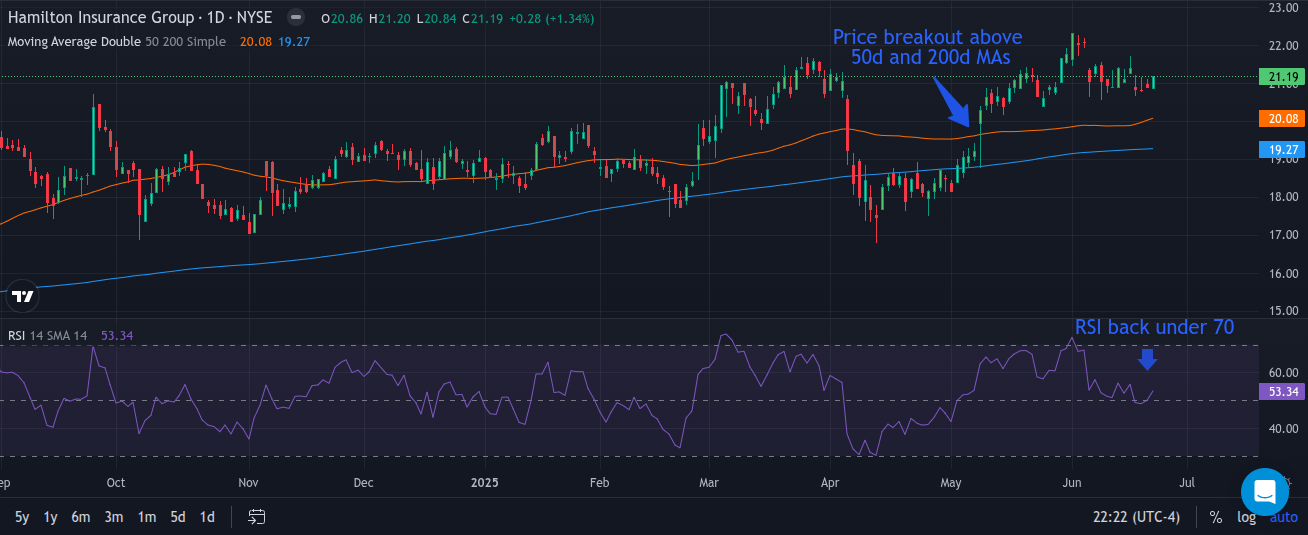Toggle logarithmic scale with log

(1246, 517)
